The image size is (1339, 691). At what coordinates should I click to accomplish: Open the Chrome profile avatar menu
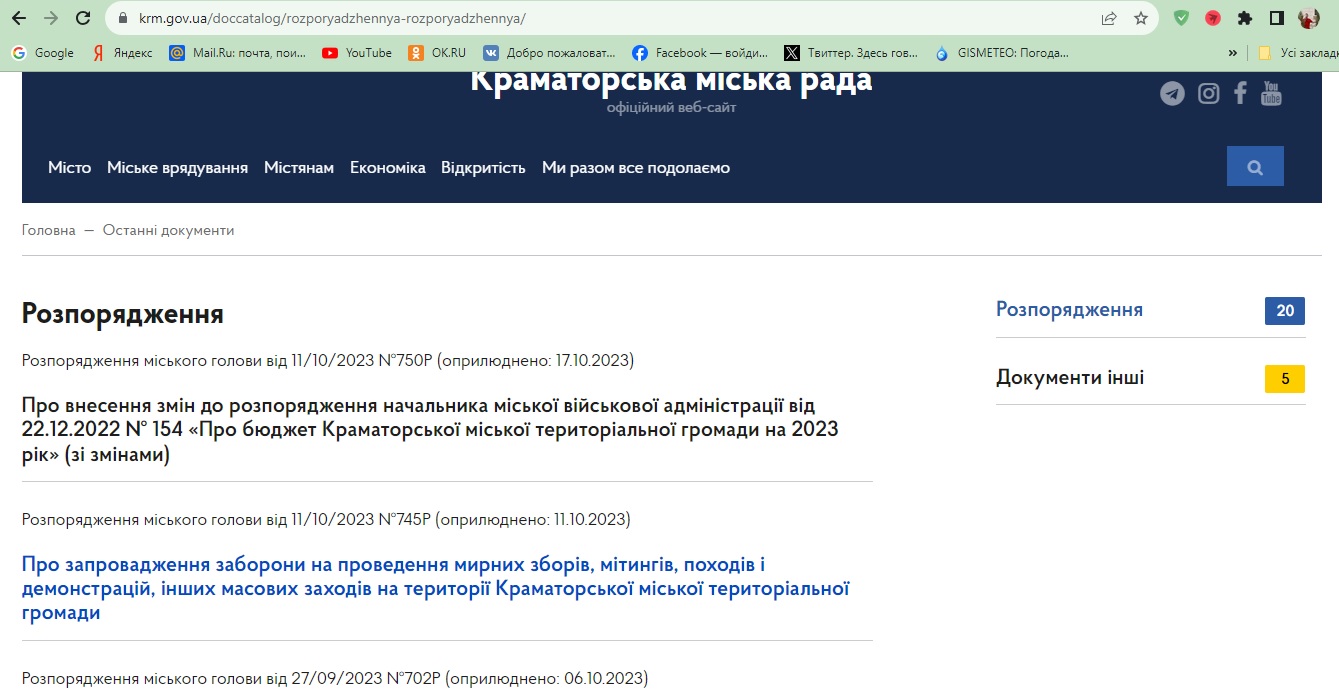(1309, 18)
